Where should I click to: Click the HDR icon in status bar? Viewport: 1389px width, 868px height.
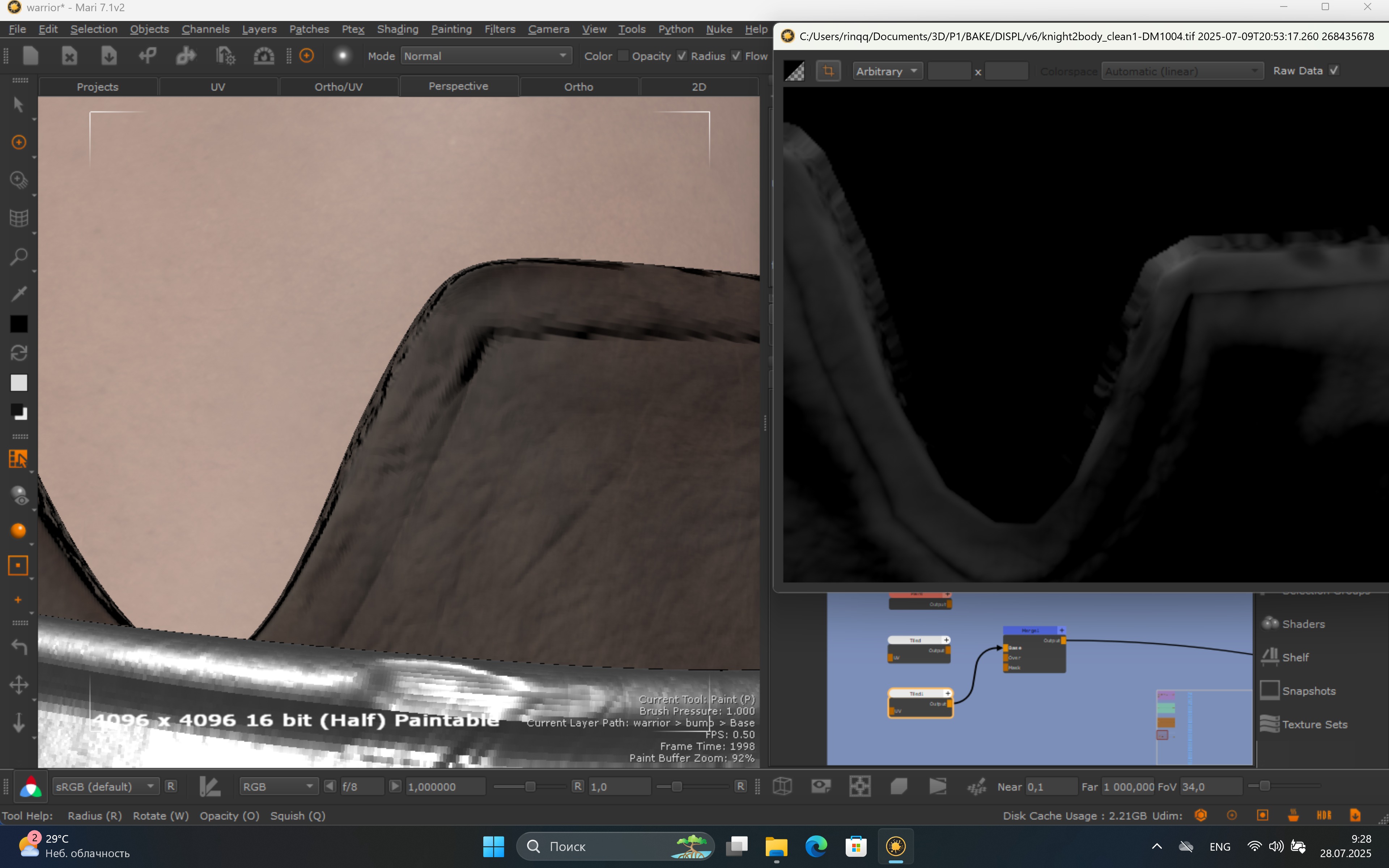tap(1324, 815)
